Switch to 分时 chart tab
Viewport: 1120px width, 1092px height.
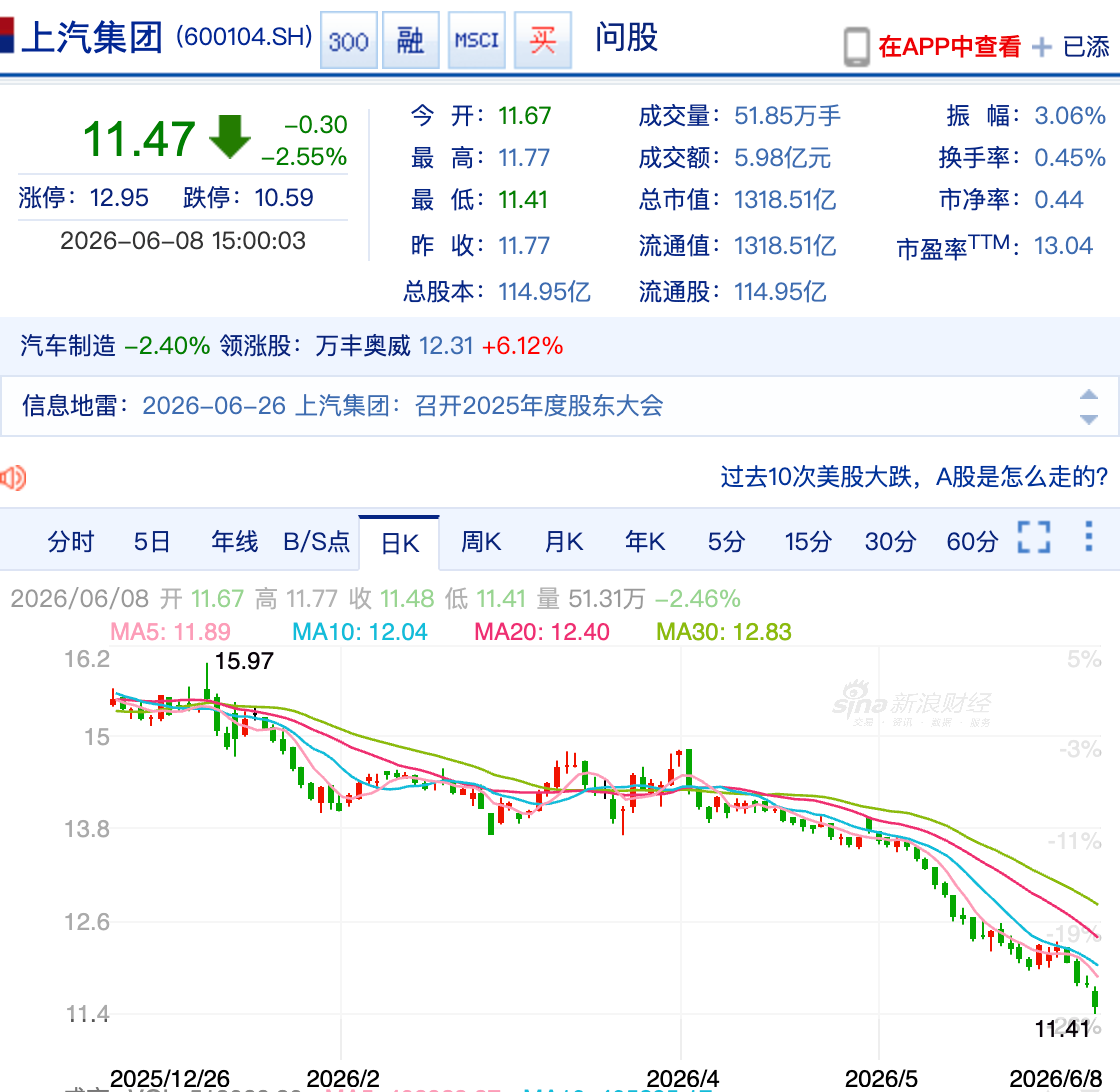coord(71,541)
